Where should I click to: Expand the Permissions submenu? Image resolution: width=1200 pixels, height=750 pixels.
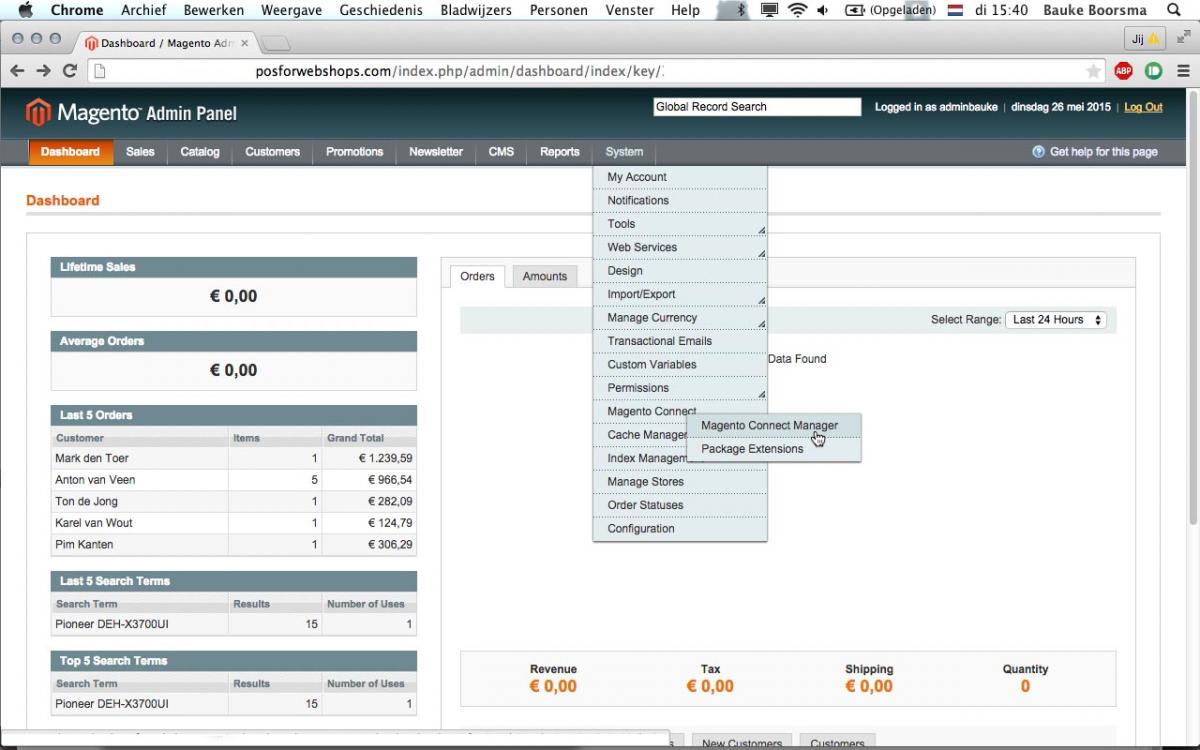[680, 388]
